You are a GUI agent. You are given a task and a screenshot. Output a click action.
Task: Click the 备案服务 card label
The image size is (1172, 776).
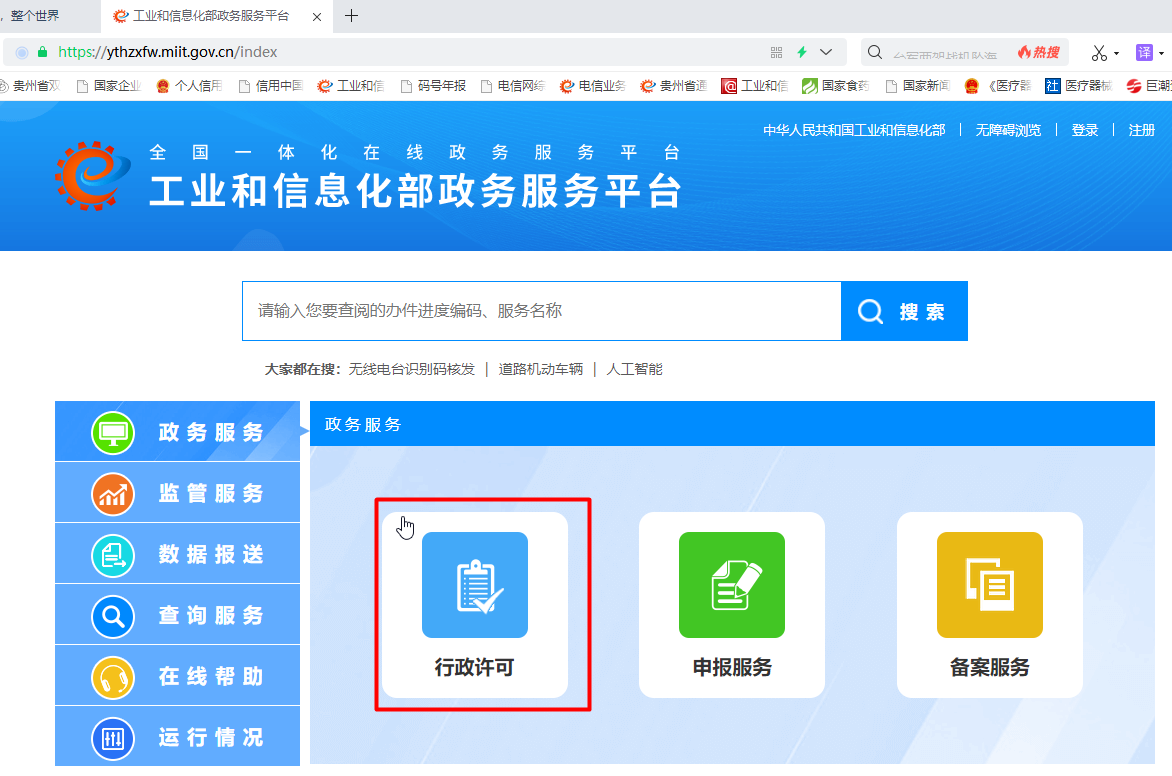(x=990, y=667)
